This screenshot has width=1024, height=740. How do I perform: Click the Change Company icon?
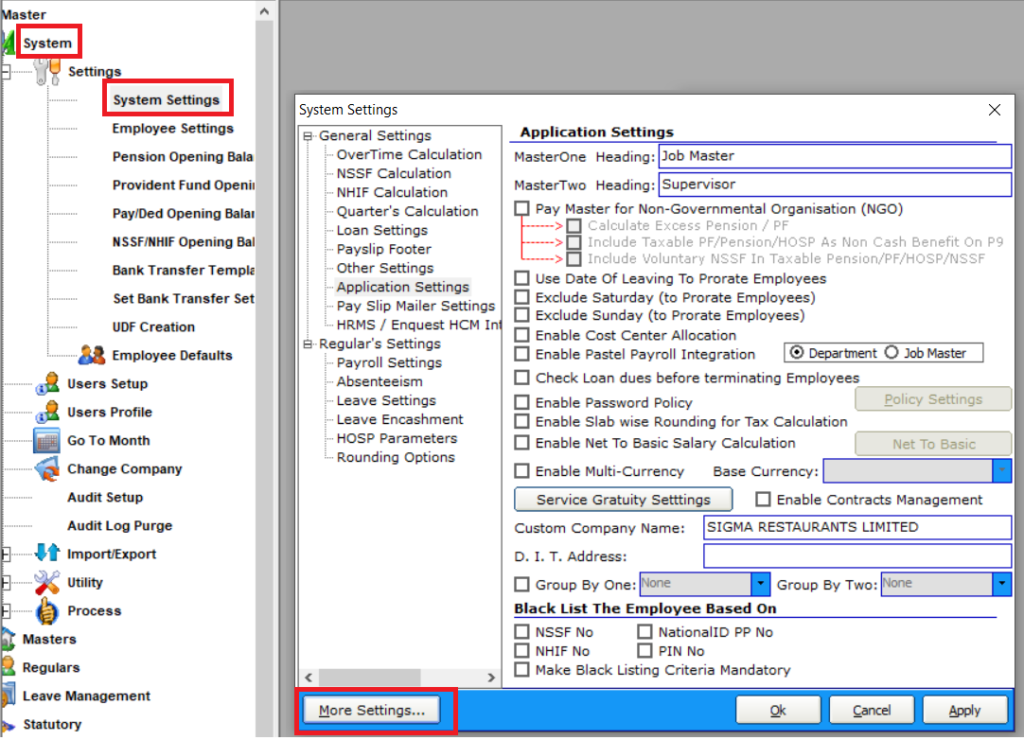pyautogui.click(x=47, y=469)
